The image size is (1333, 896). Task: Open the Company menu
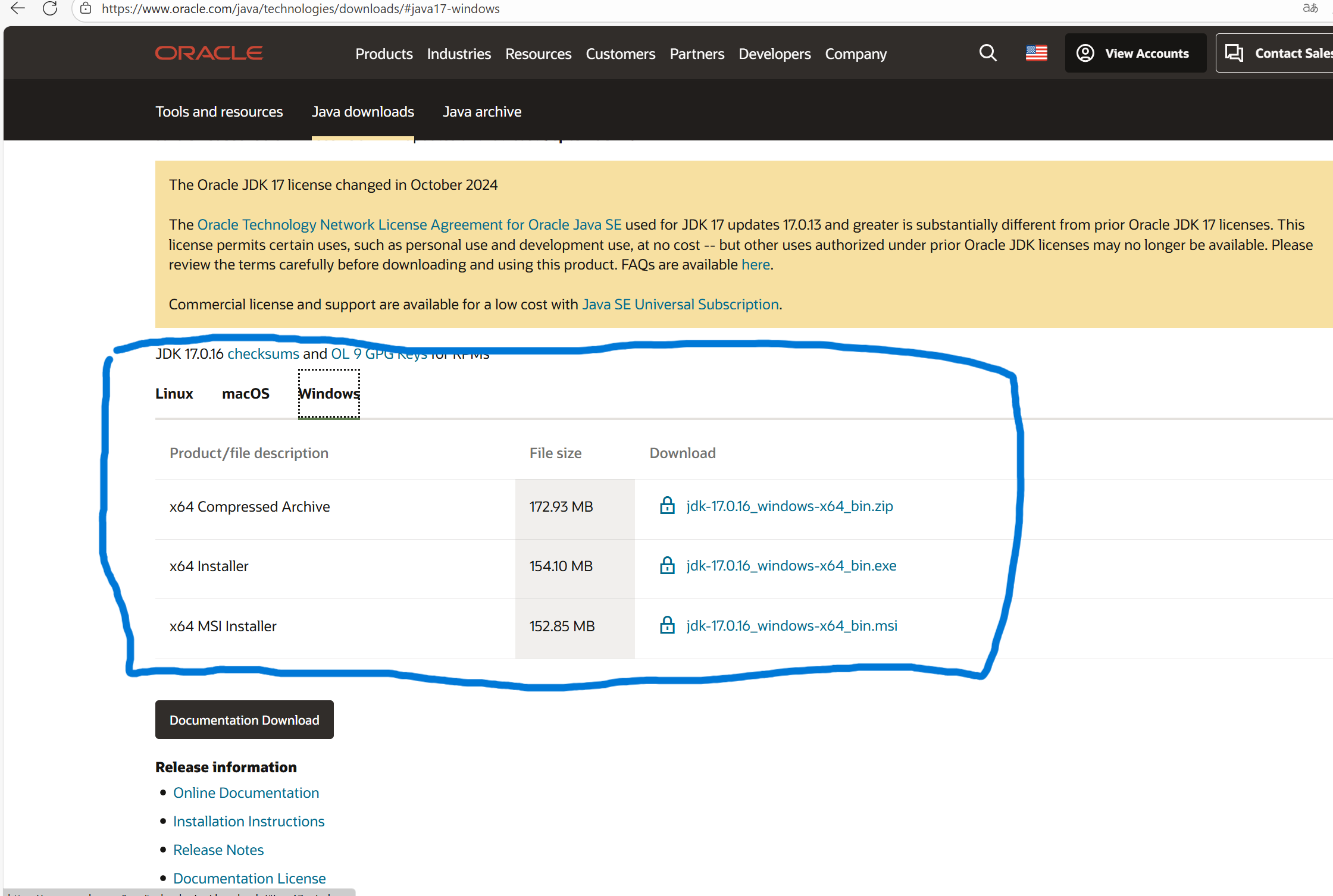(856, 54)
